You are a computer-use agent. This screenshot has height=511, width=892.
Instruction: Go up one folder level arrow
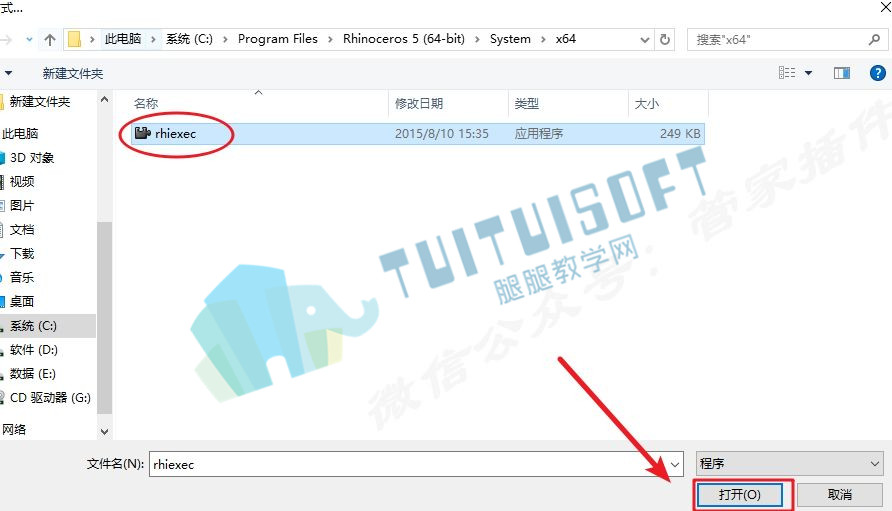click(50, 39)
